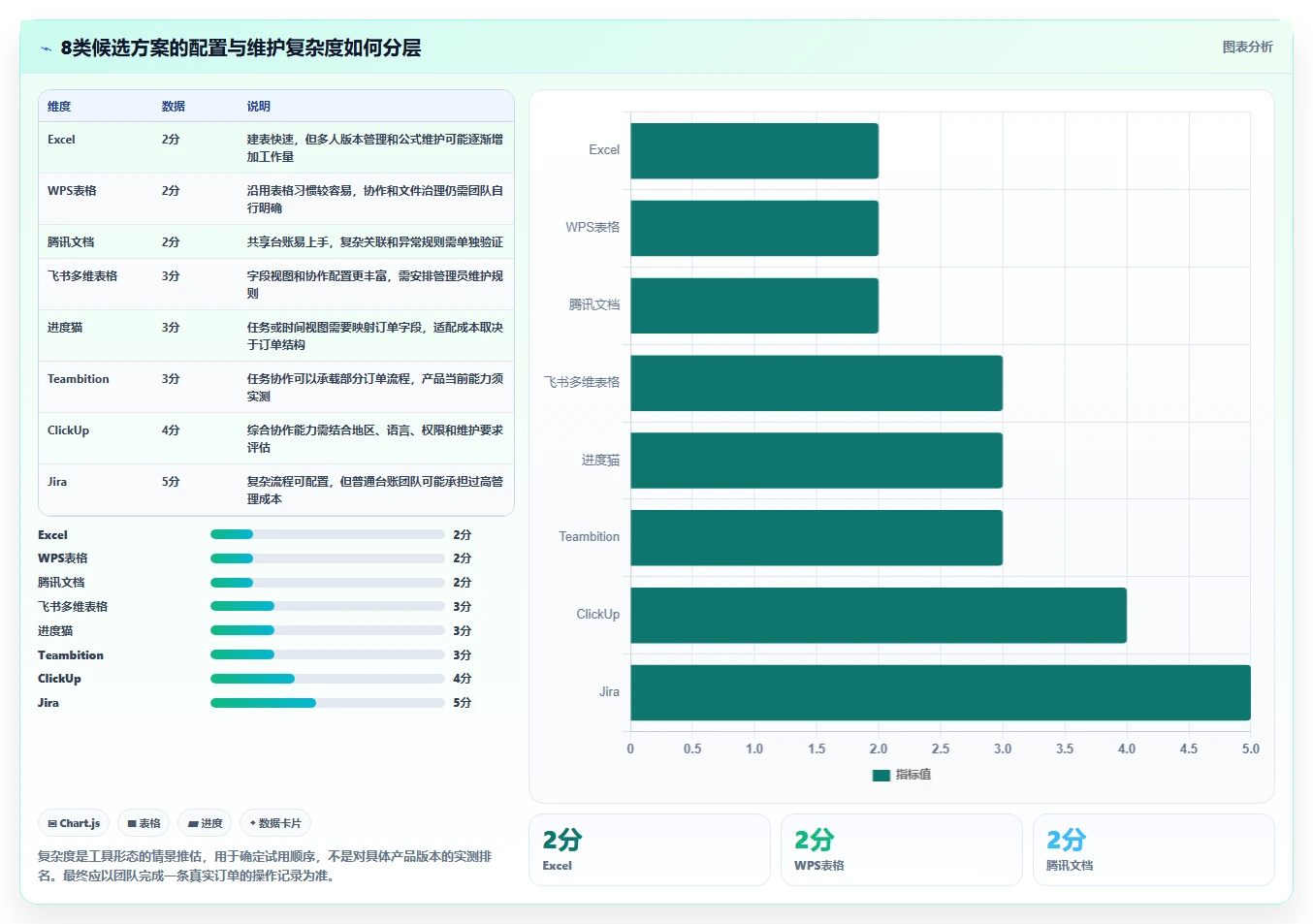
Task: Click the 4分 value beside the ClickUp progress bar
Action: tap(463, 679)
